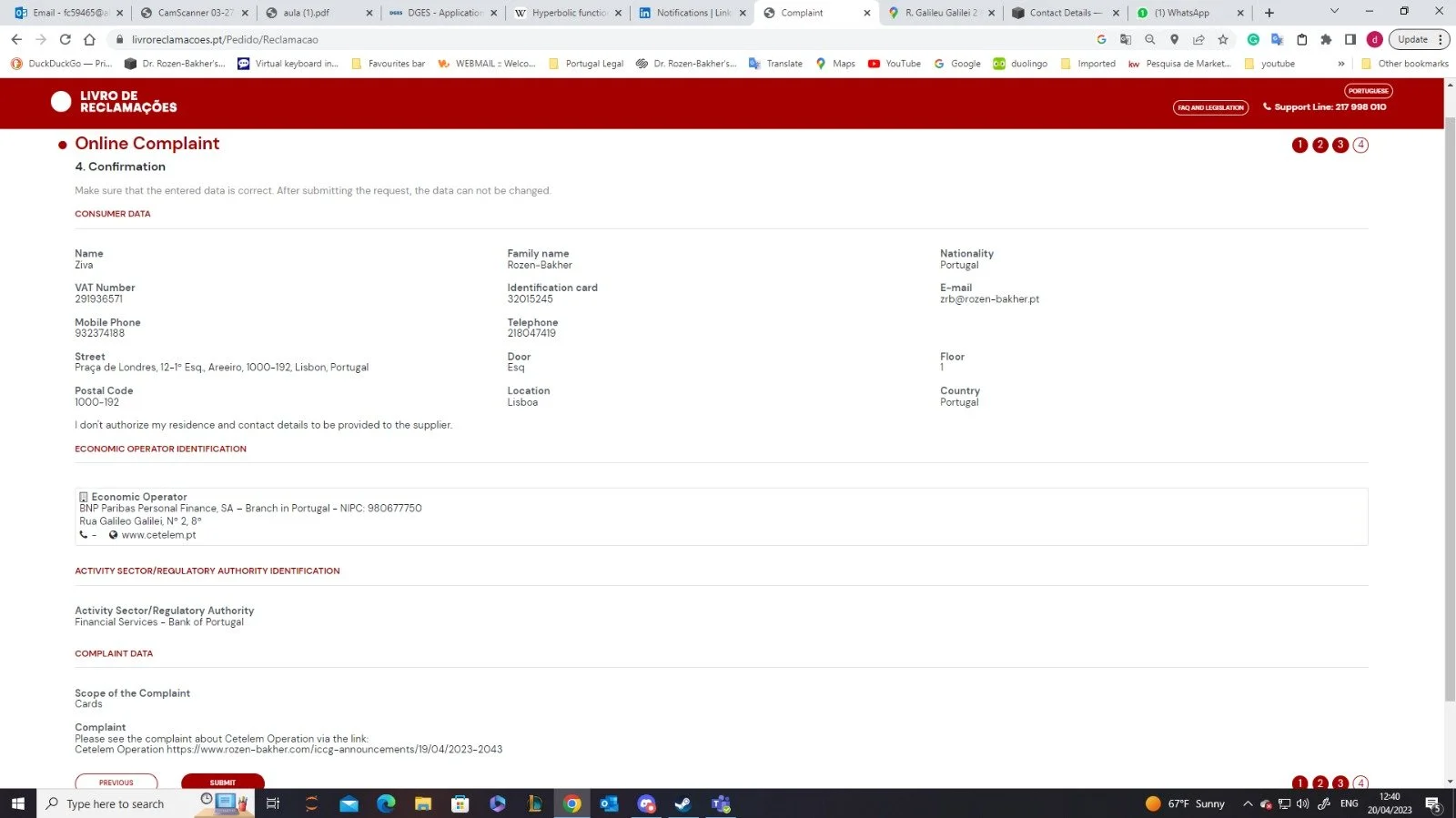The height and width of the screenshot is (818, 1456).
Task: Open FAQ AND LEGISLATION
Action: pyautogui.click(x=1210, y=107)
